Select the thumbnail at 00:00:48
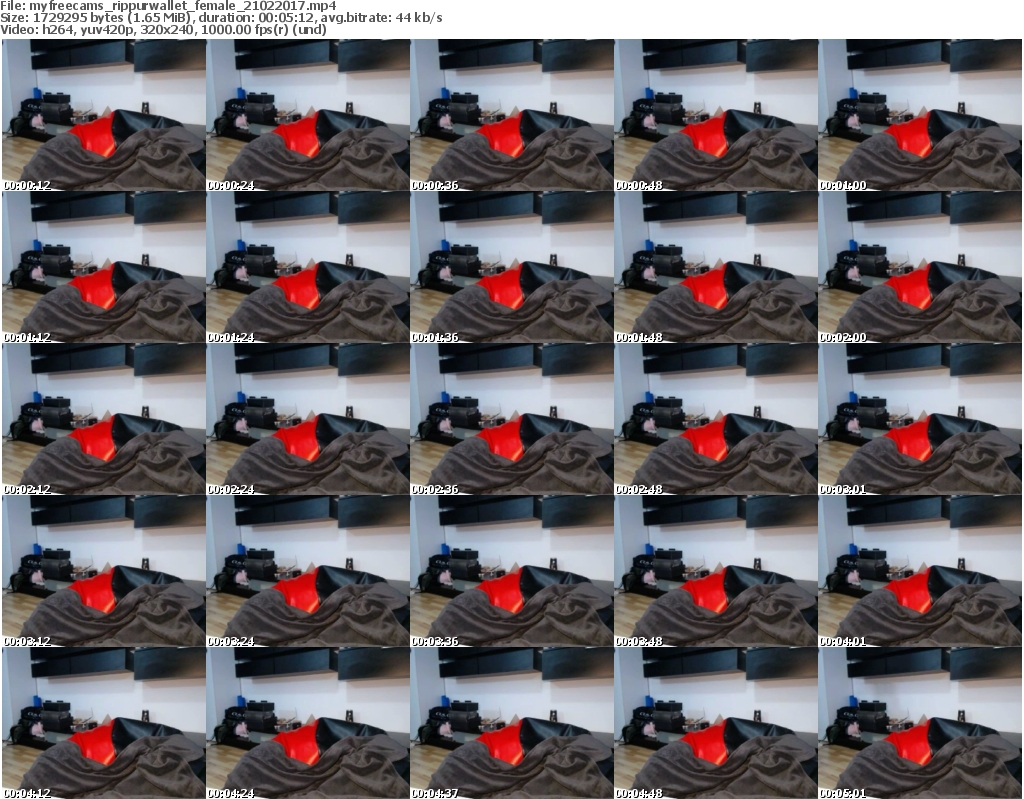The image size is (1024, 799). [x=716, y=115]
